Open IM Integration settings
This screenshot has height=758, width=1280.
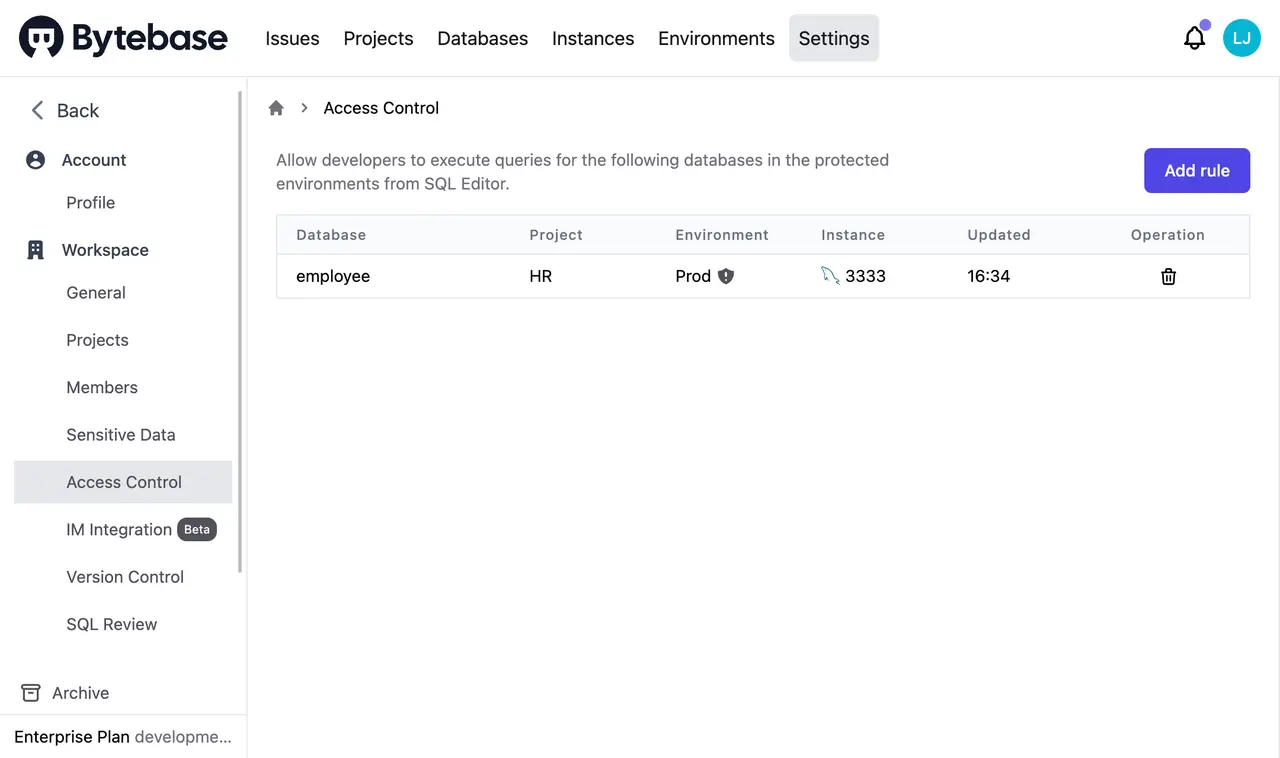pyautogui.click(x=119, y=530)
